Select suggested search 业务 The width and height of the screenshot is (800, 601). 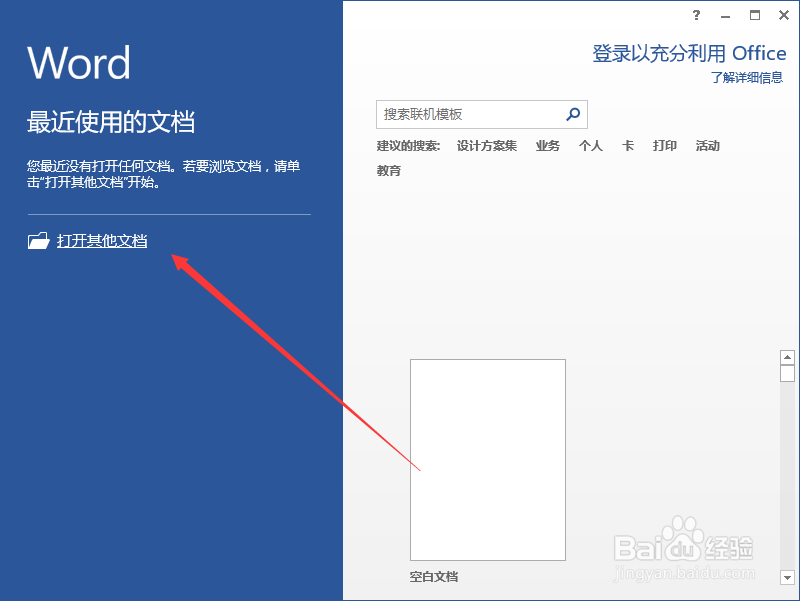coord(547,146)
